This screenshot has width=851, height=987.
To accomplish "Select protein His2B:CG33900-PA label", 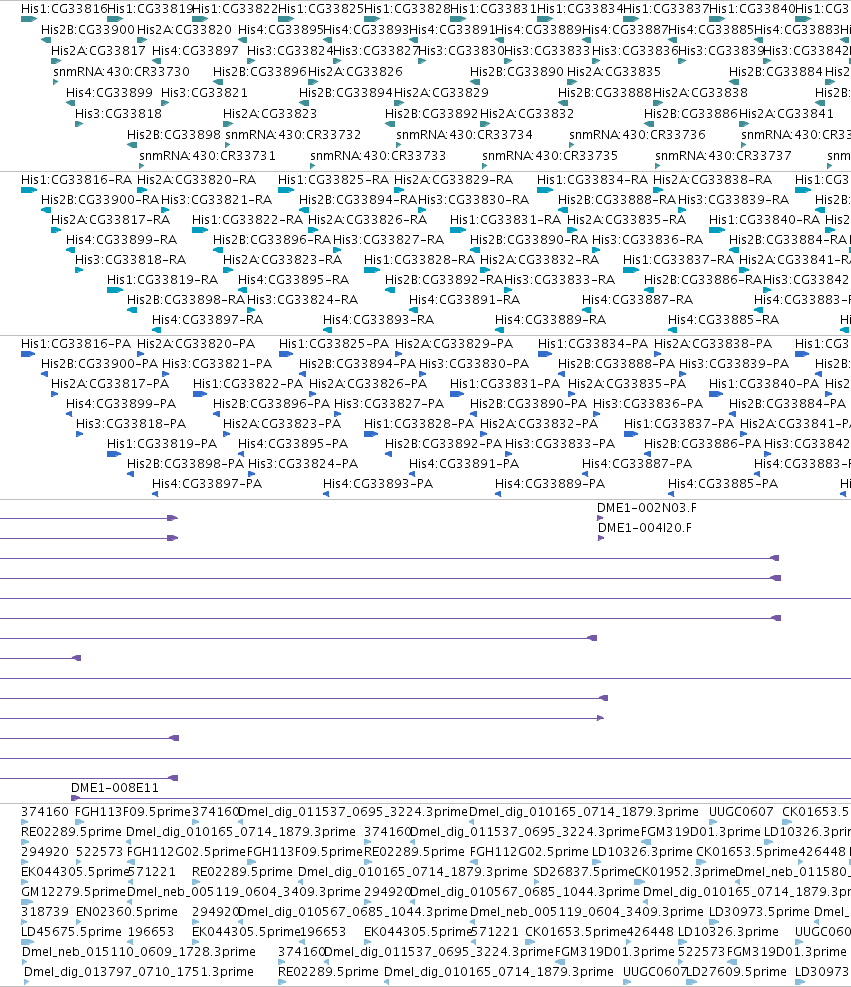I will tap(99, 364).
